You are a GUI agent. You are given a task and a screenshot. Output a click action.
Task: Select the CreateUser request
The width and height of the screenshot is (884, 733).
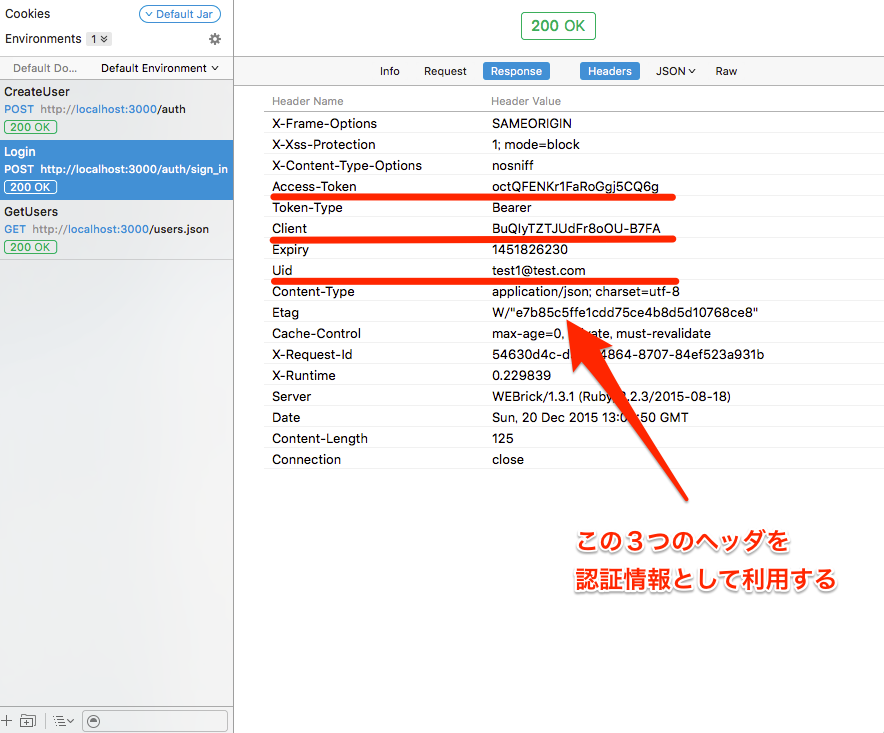coord(116,110)
